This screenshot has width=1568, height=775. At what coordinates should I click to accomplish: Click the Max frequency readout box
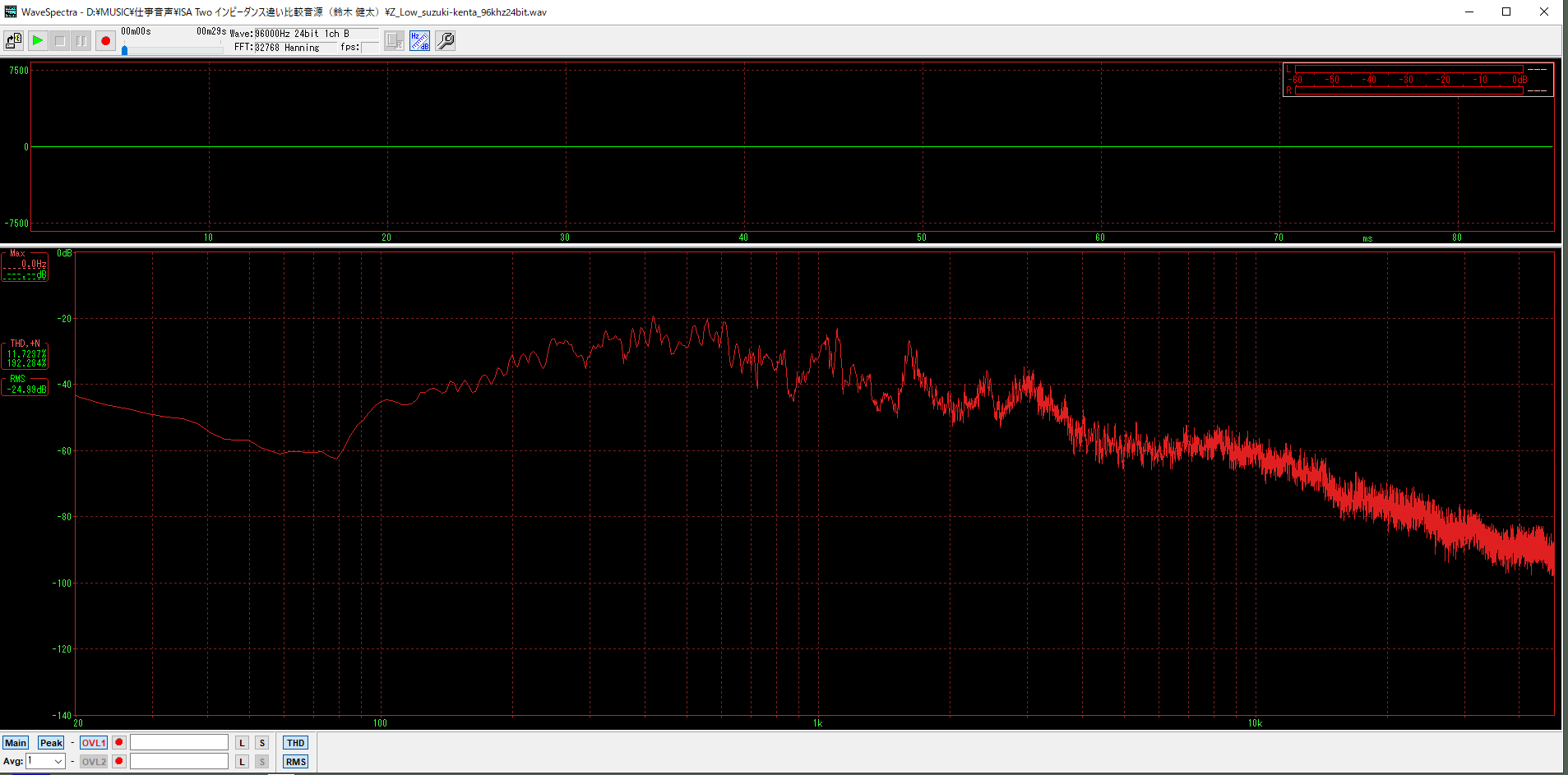point(25,266)
